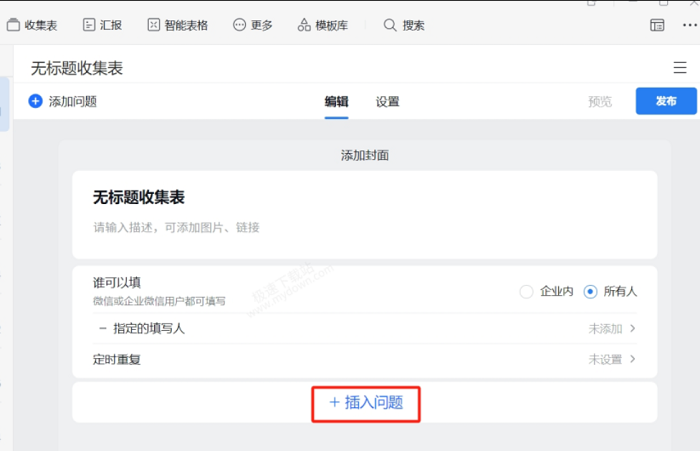This screenshot has height=451, width=700.
Task: Expand 定时重复 未设置 chevron
Action: (x=632, y=359)
